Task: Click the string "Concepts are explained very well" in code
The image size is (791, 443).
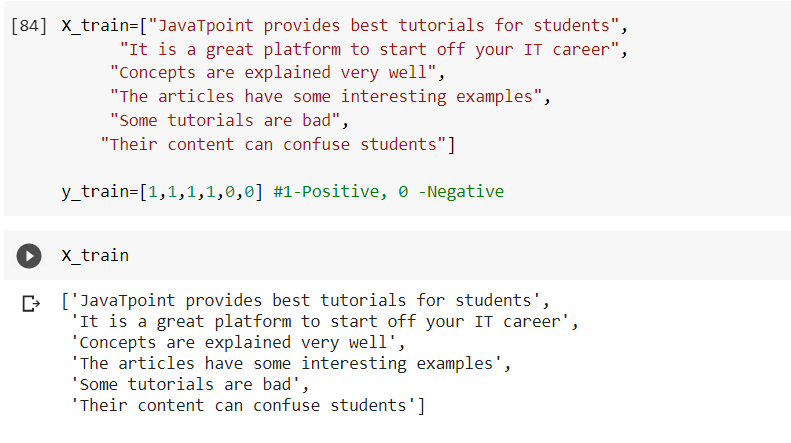Action: [273, 73]
